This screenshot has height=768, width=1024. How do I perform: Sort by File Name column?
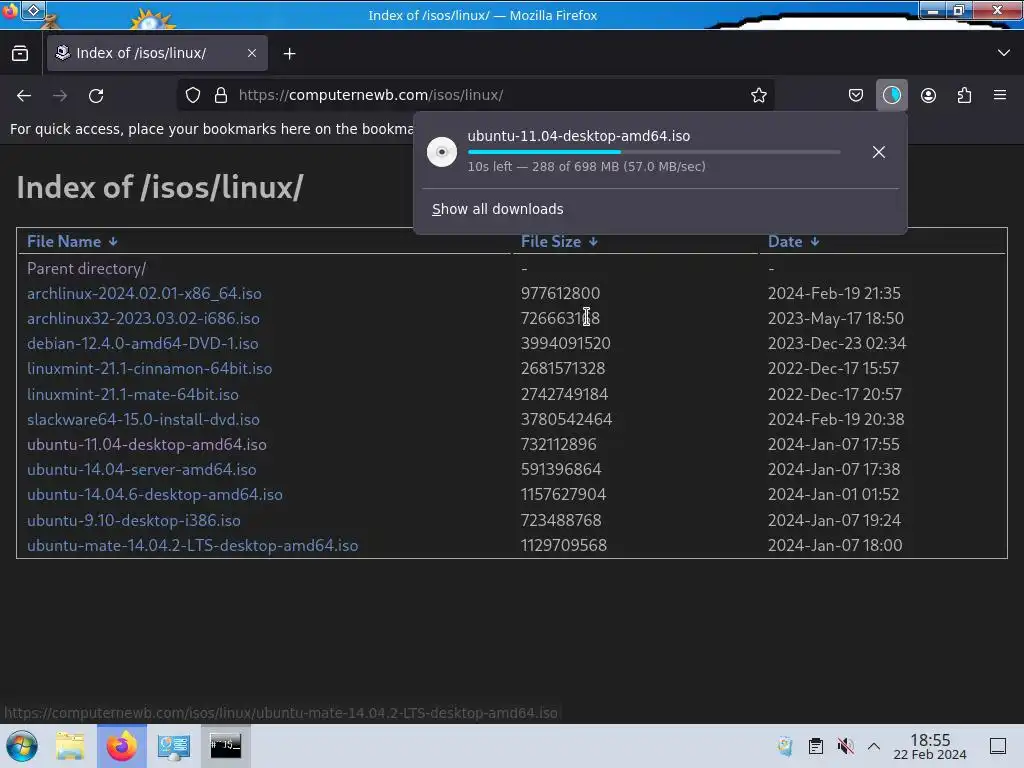tap(72, 242)
